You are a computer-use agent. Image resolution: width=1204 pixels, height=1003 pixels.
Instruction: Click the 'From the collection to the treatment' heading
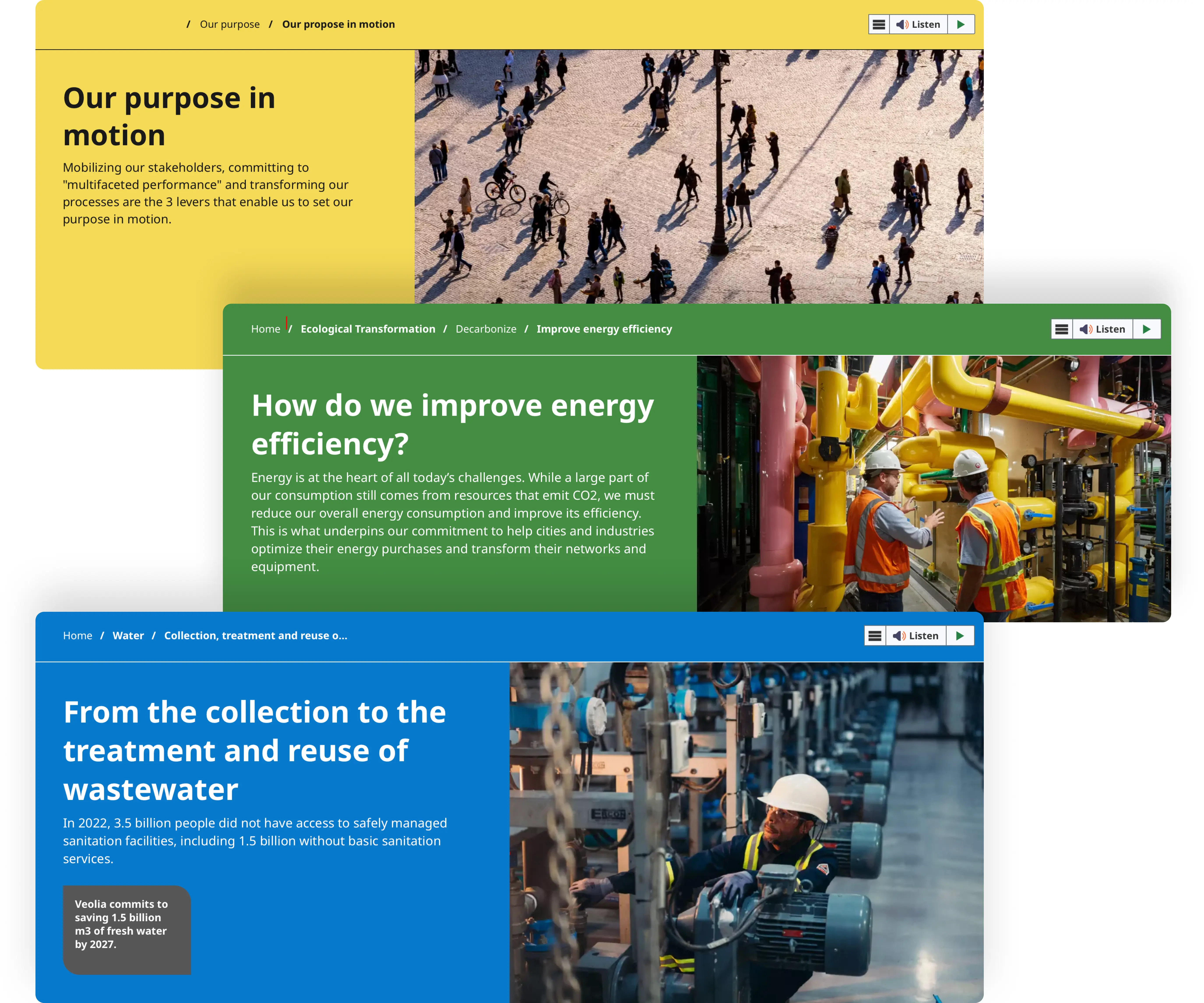255,751
